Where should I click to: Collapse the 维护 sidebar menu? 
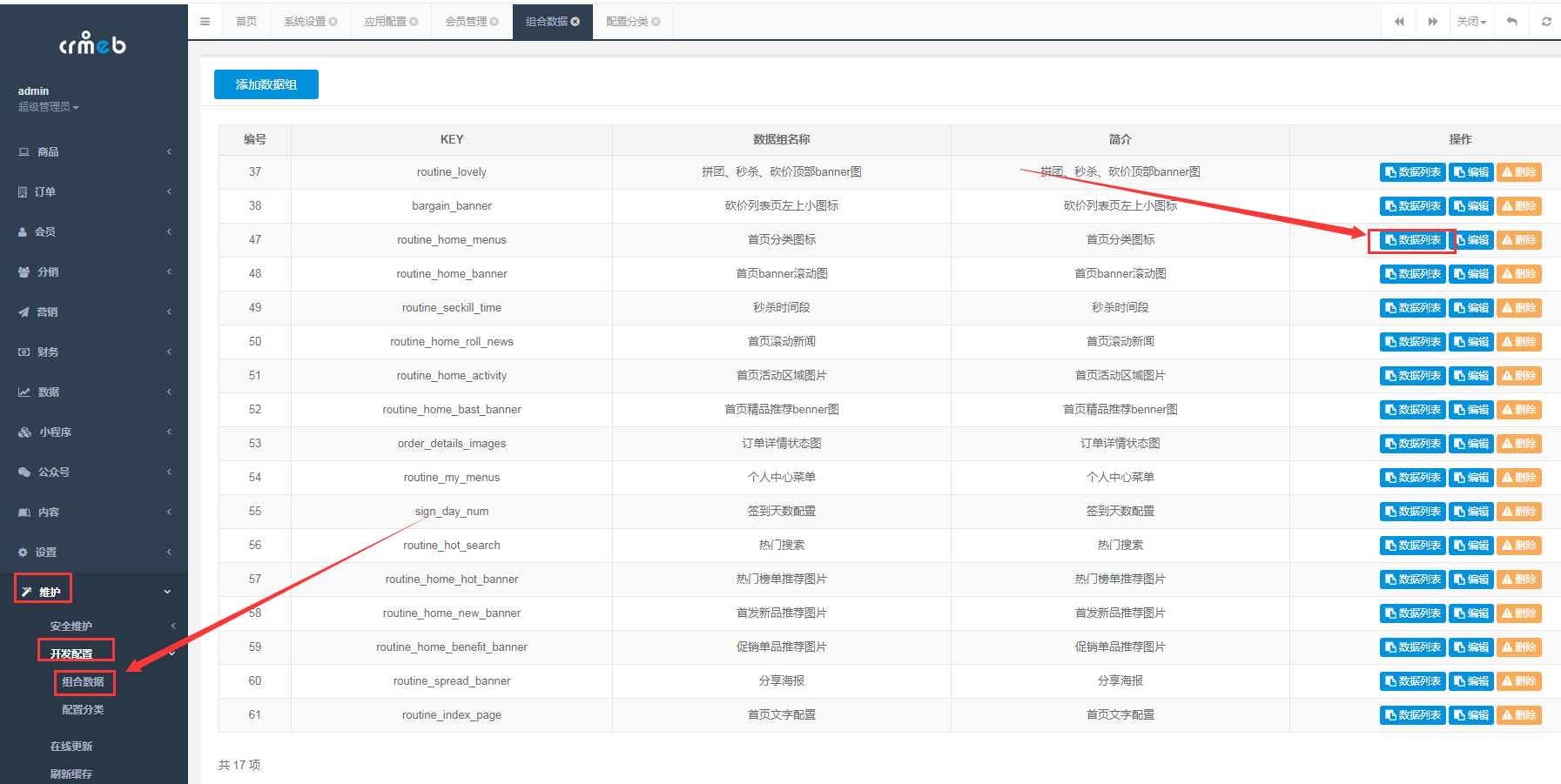(x=94, y=592)
